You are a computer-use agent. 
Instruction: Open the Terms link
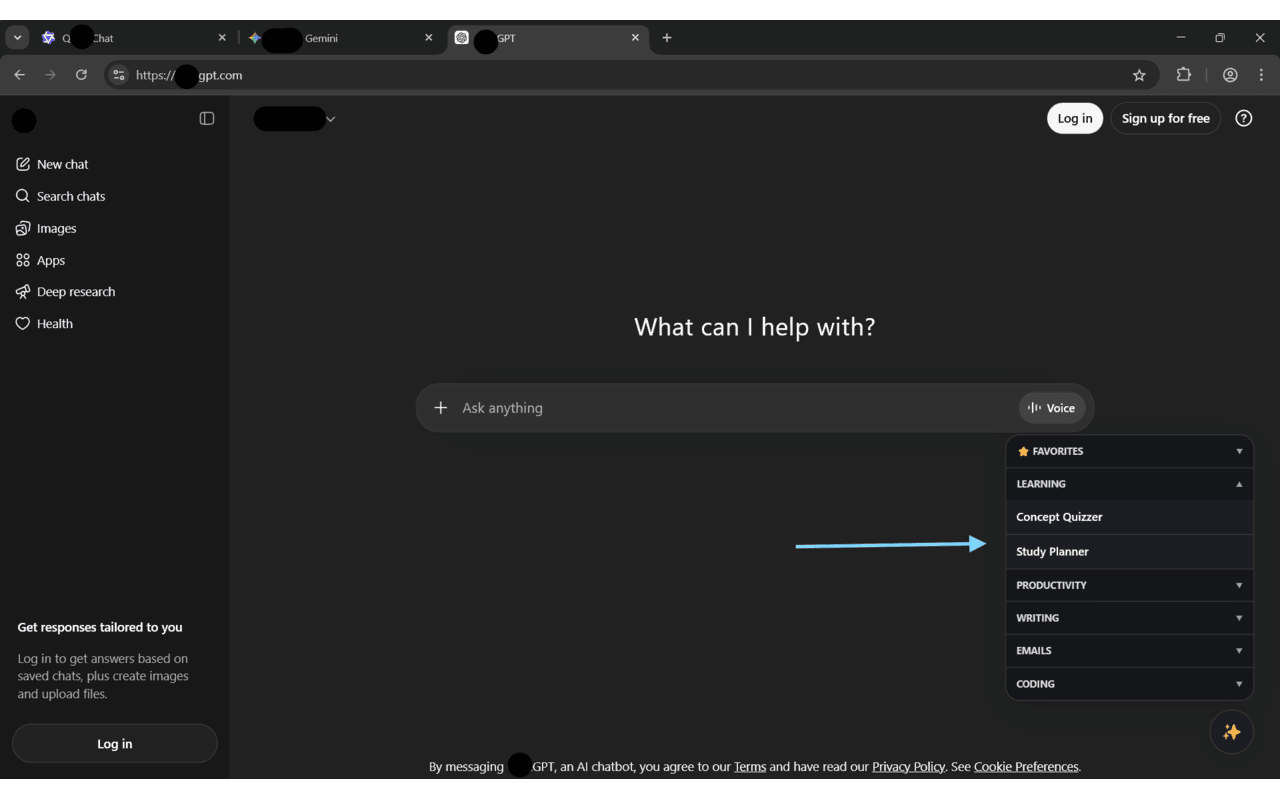tap(750, 767)
